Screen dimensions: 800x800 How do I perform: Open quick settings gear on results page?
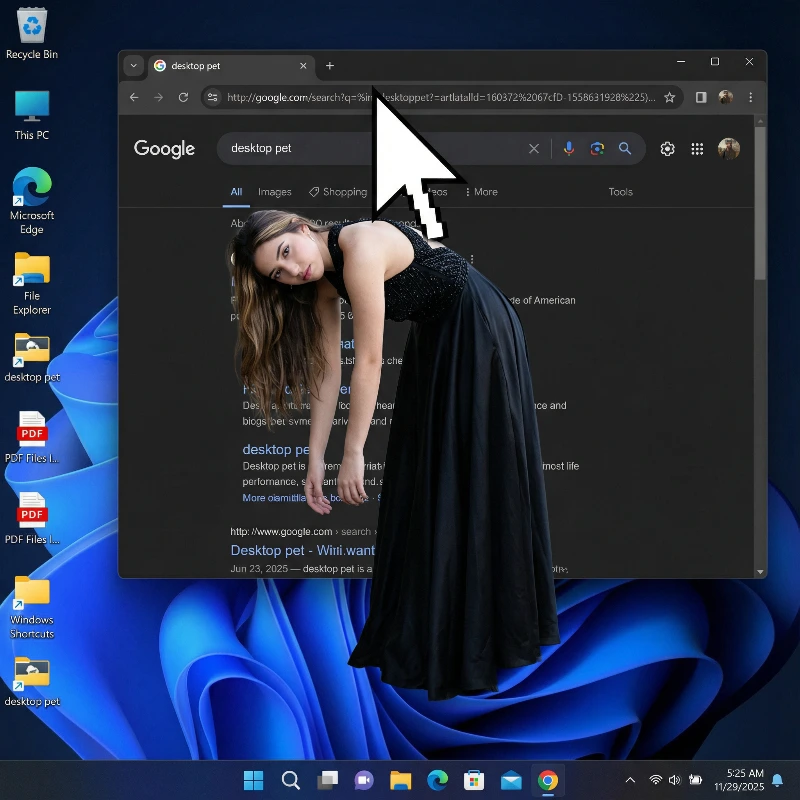click(667, 148)
